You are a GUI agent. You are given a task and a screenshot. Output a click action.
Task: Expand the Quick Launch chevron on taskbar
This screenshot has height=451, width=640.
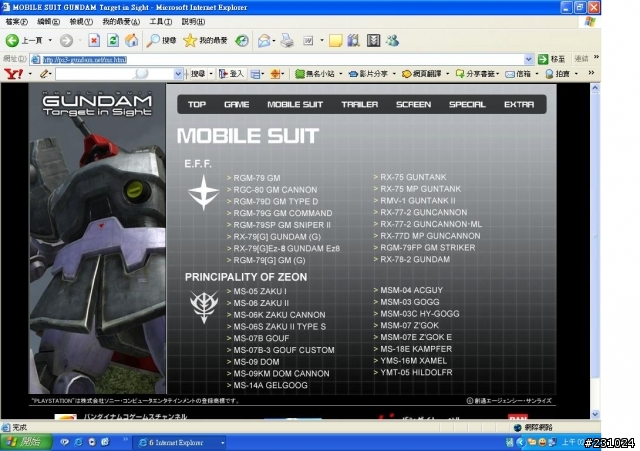pos(125,439)
